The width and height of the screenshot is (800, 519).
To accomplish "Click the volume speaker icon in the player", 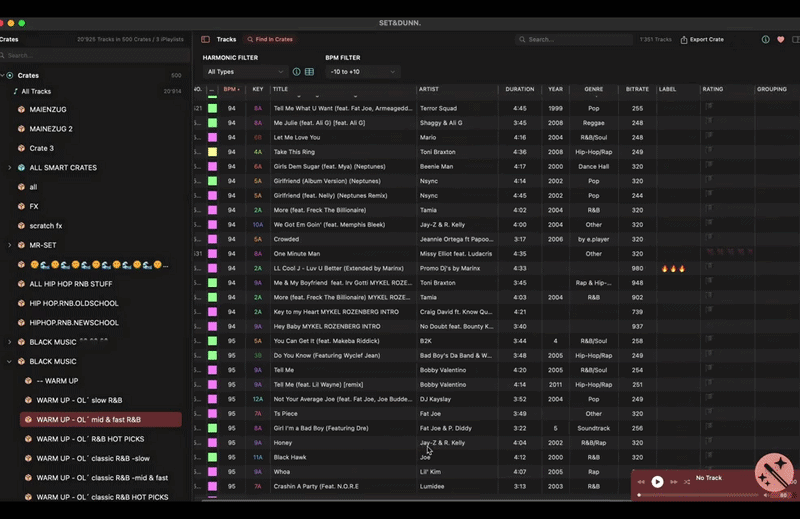I will pyautogui.click(x=766, y=495).
